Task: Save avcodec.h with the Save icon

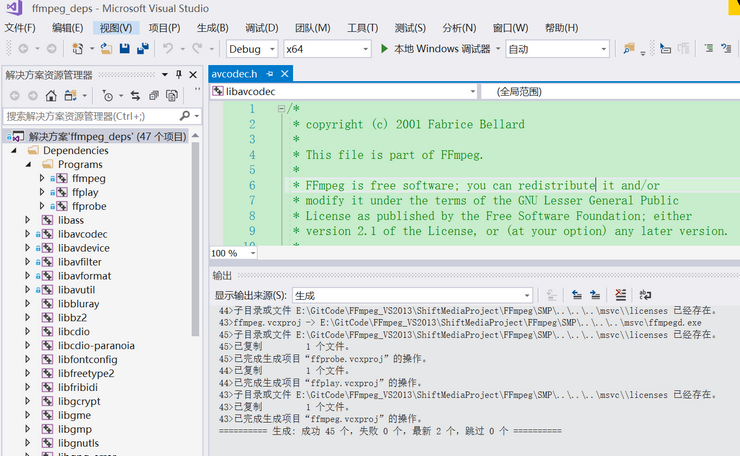Action: pyautogui.click(x=125, y=49)
